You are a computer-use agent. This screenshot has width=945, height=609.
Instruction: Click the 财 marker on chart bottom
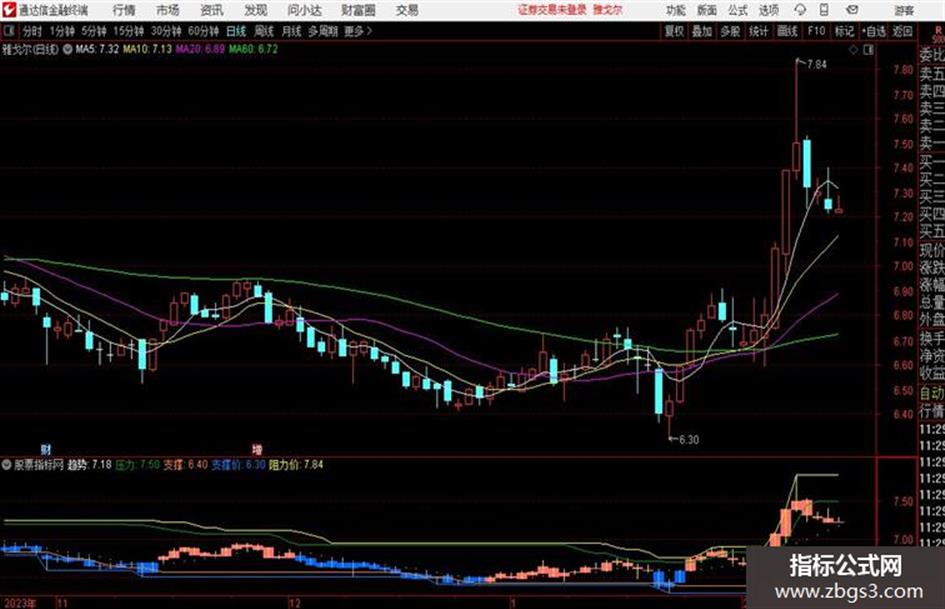point(46,449)
